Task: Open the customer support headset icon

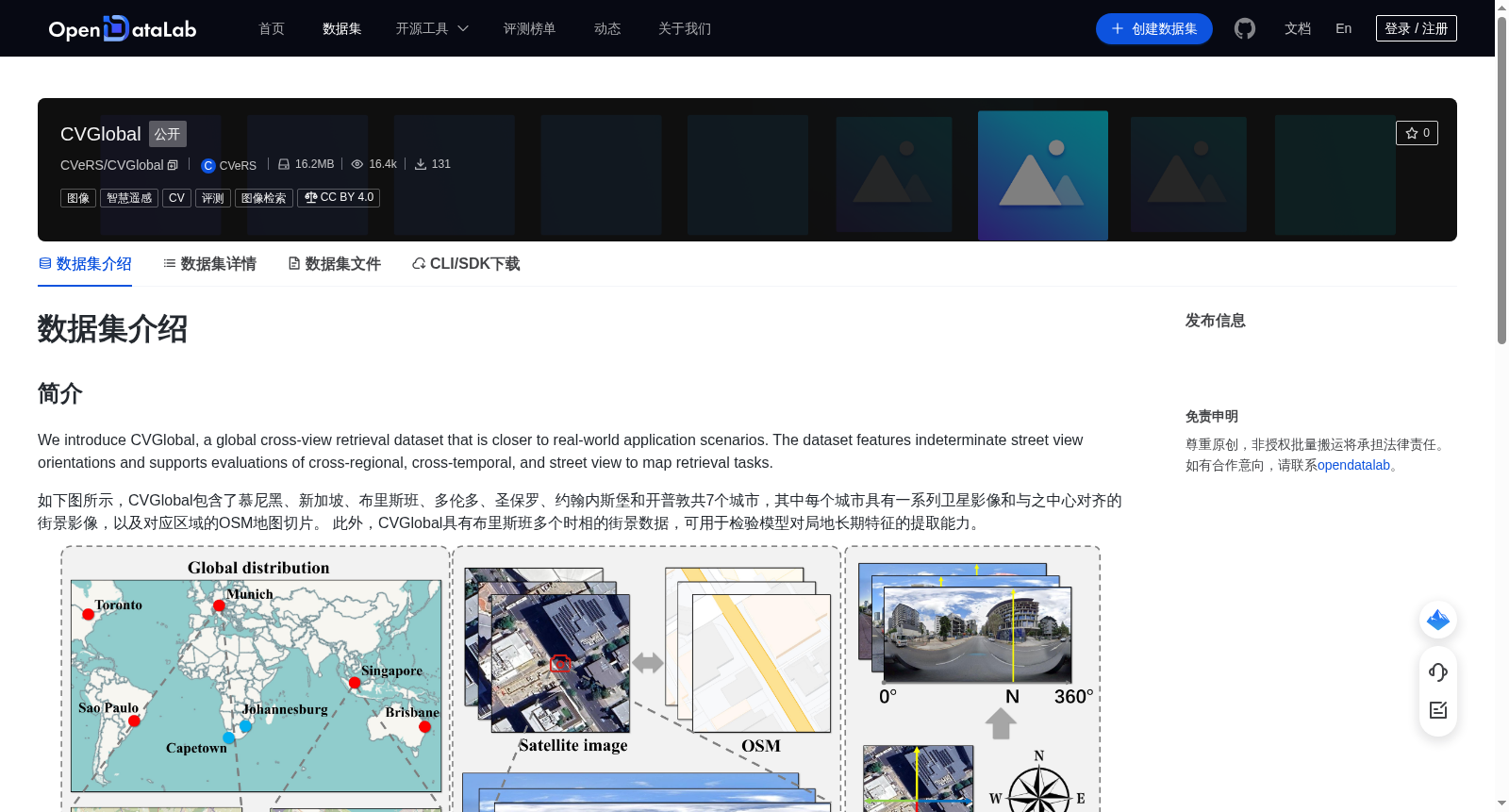Action: click(x=1438, y=672)
